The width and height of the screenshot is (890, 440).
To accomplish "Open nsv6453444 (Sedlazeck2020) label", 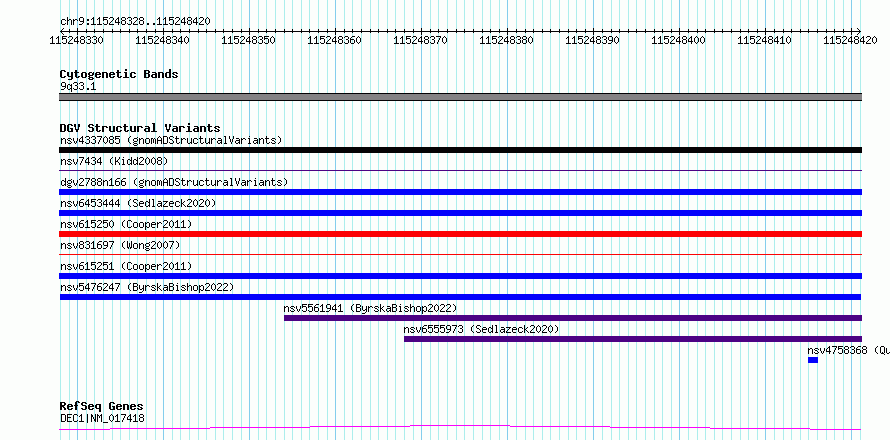I will tap(138, 203).
